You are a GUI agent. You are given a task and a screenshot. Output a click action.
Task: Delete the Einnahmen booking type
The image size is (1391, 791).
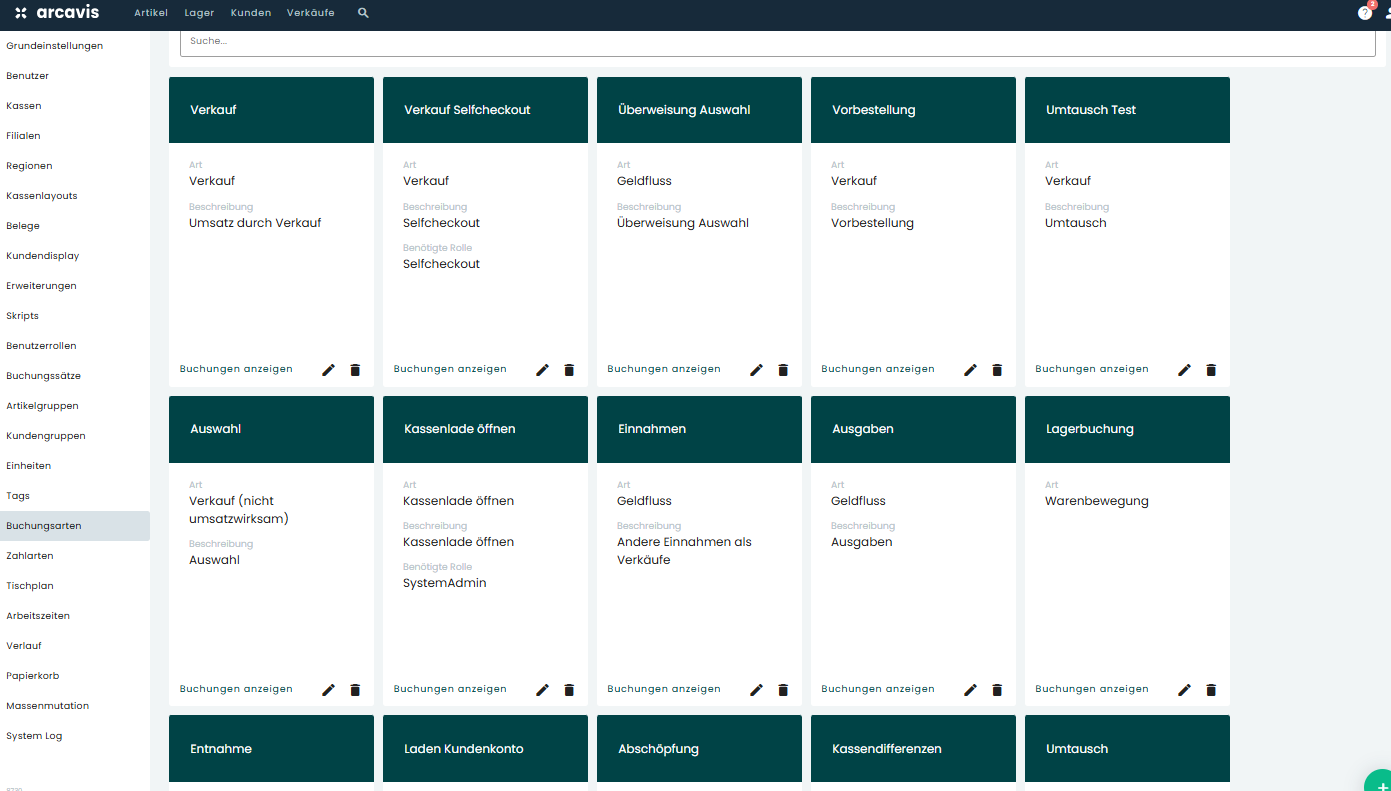[783, 690]
